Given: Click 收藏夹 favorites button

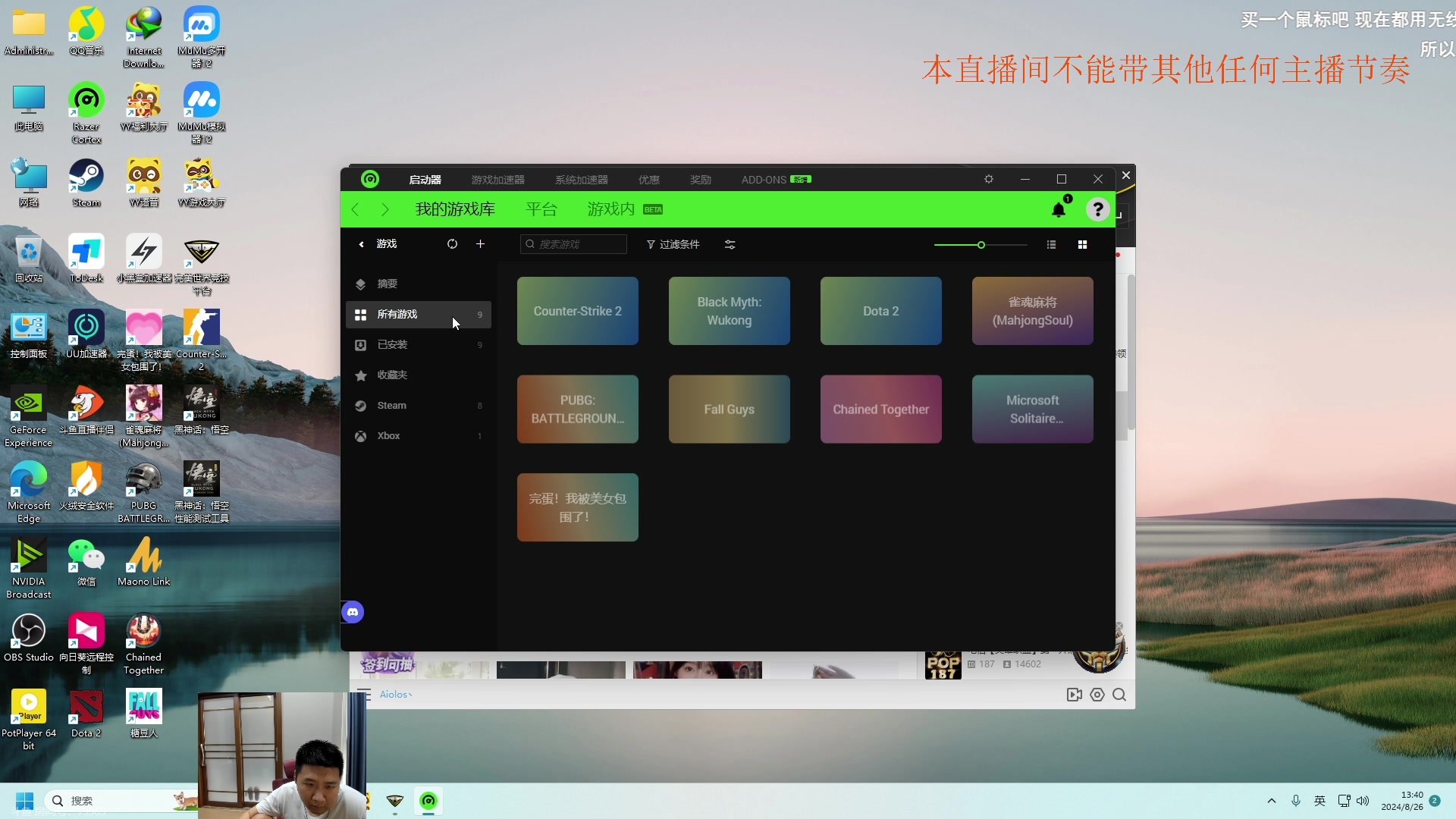Looking at the screenshot, I should coord(392,375).
